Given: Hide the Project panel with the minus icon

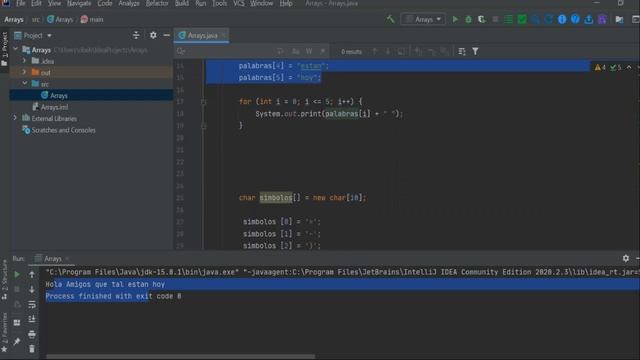Looking at the screenshot, I should pos(167,36).
